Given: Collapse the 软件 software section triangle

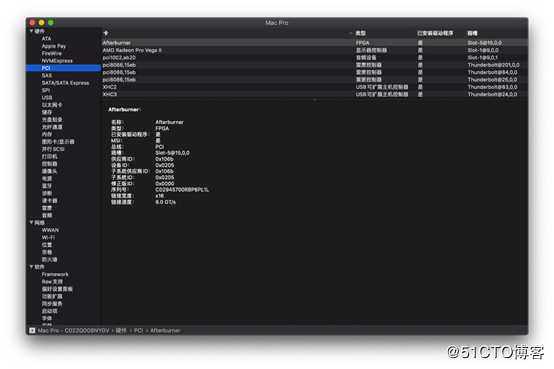Looking at the screenshot, I should point(31,267).
